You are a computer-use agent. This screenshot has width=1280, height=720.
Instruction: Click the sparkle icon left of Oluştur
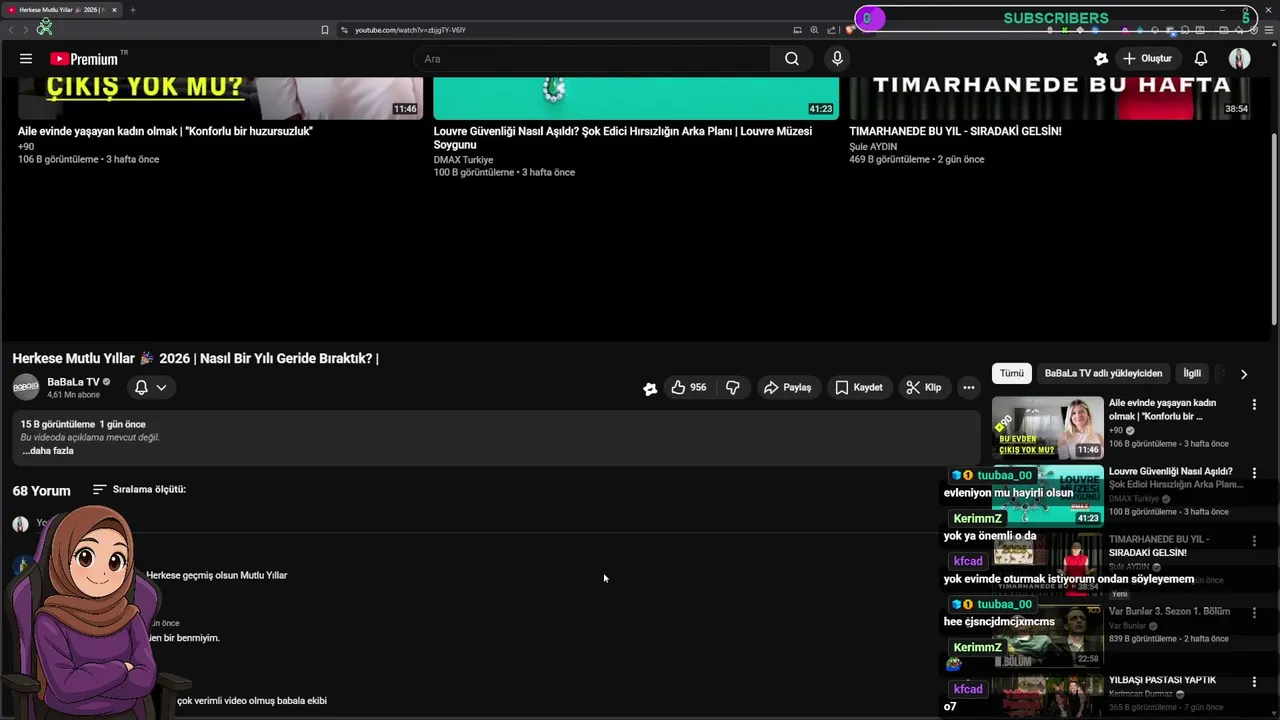[x=1101, y=59]
